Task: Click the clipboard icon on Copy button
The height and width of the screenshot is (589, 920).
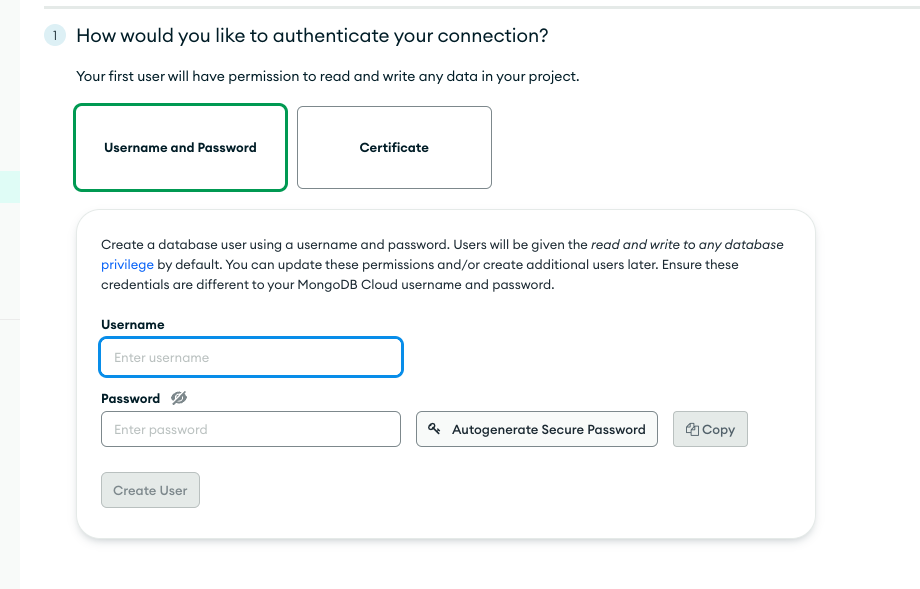Action: (692, 429)
